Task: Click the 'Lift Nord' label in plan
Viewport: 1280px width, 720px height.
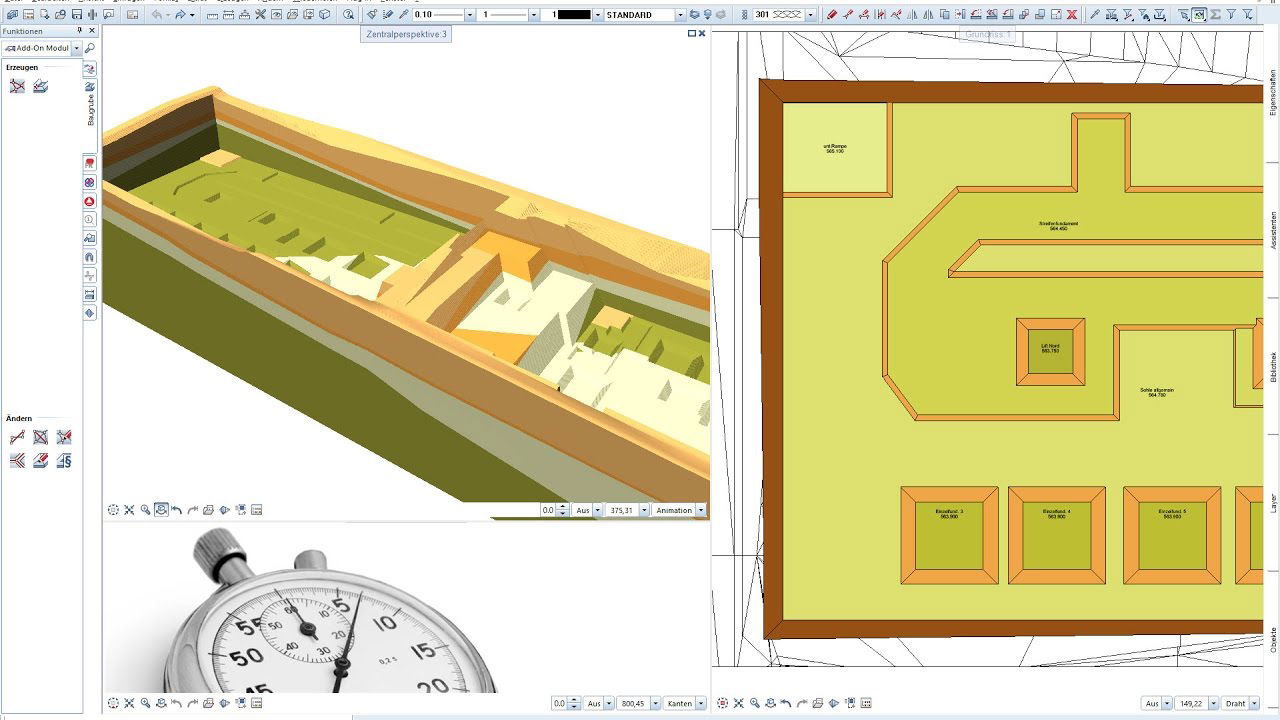Action: 1050,346
